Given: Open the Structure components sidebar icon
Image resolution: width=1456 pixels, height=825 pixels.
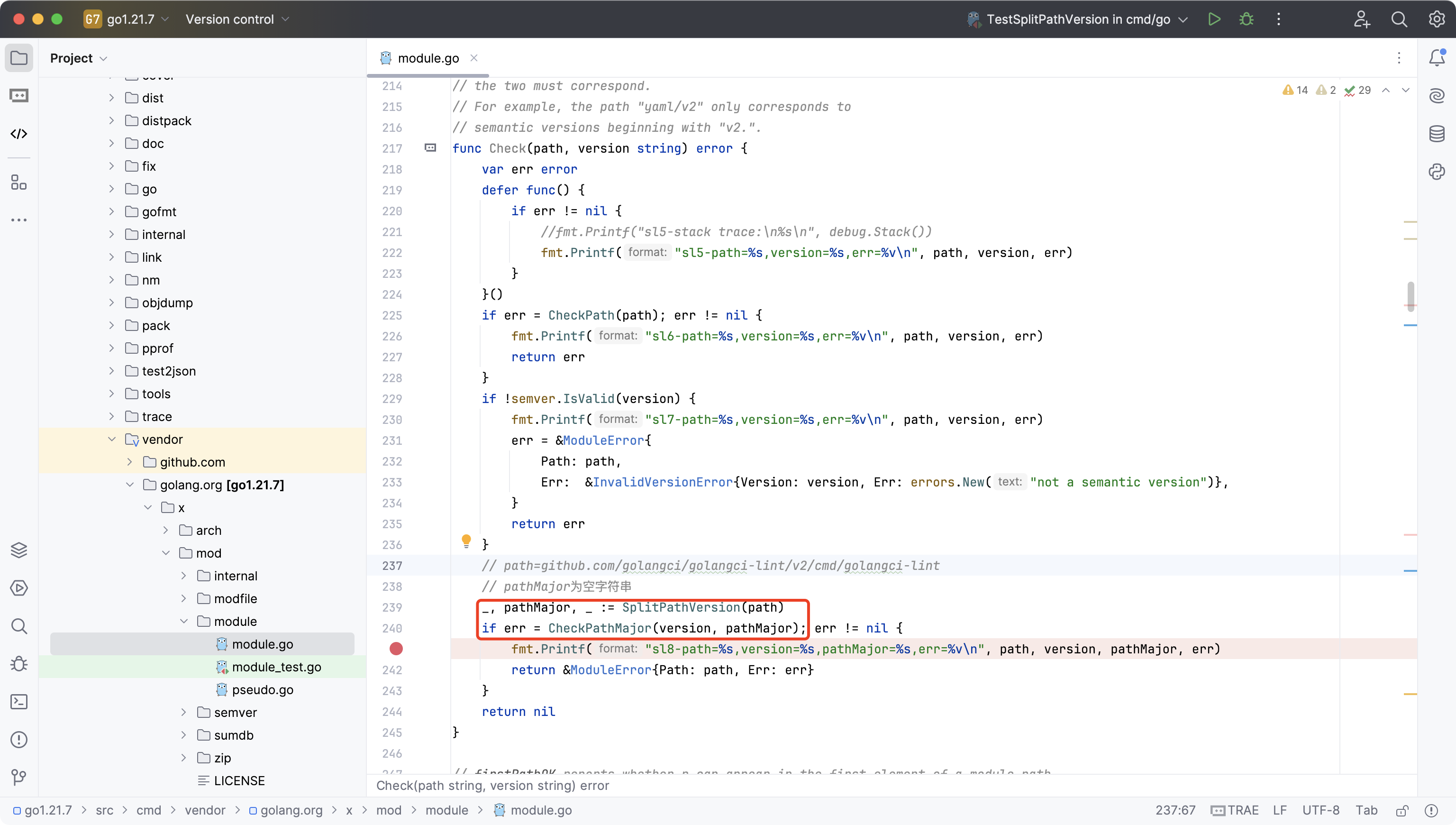Looking at the screenshot, I should coord(18,182).
